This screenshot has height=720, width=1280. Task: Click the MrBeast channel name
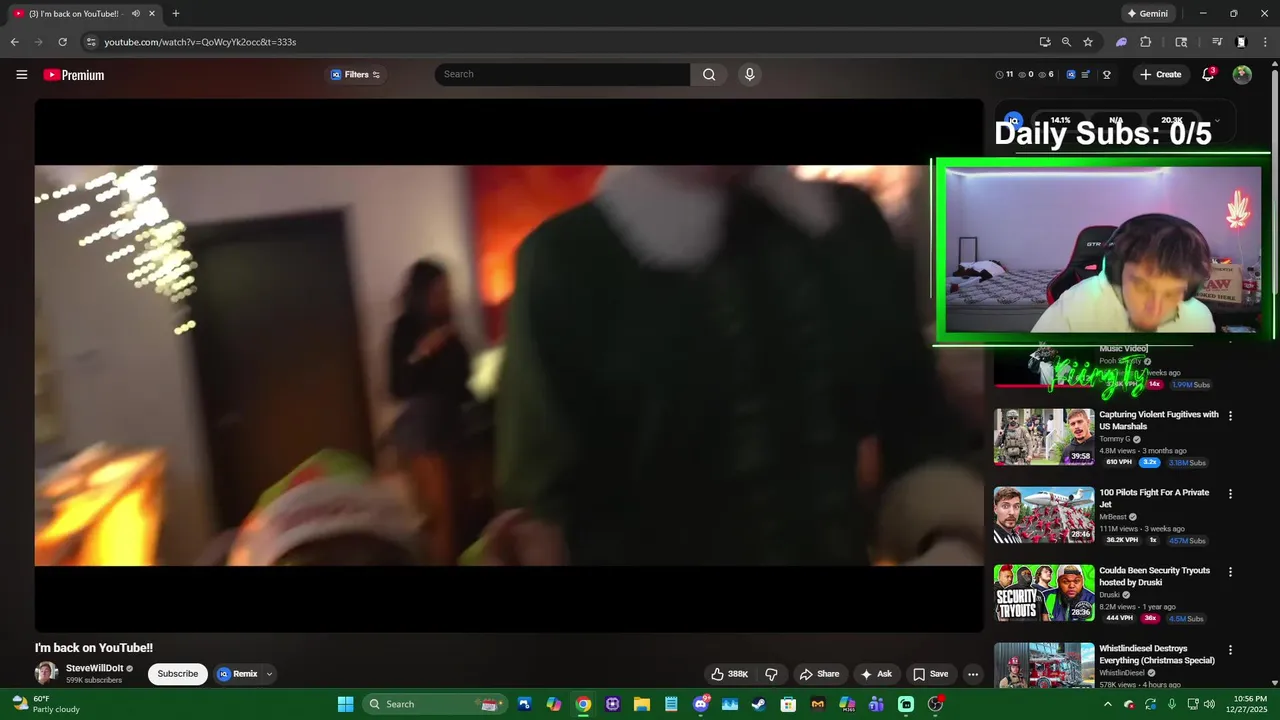[1113, 517]
